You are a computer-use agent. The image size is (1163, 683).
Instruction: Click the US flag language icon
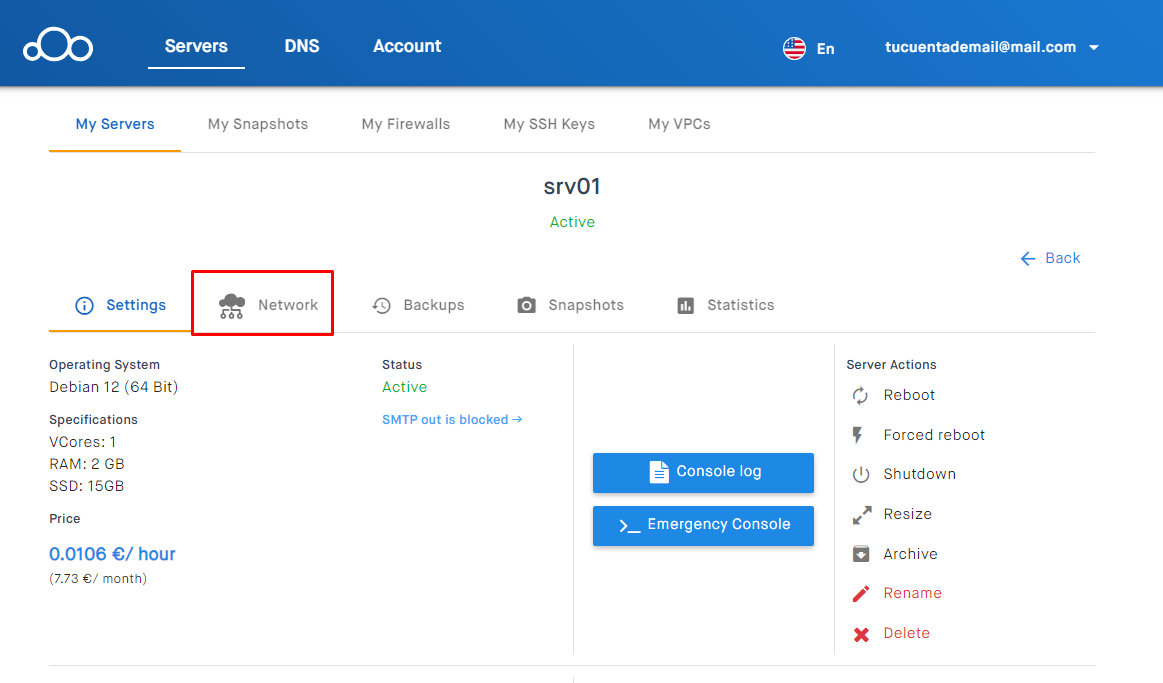794,48
